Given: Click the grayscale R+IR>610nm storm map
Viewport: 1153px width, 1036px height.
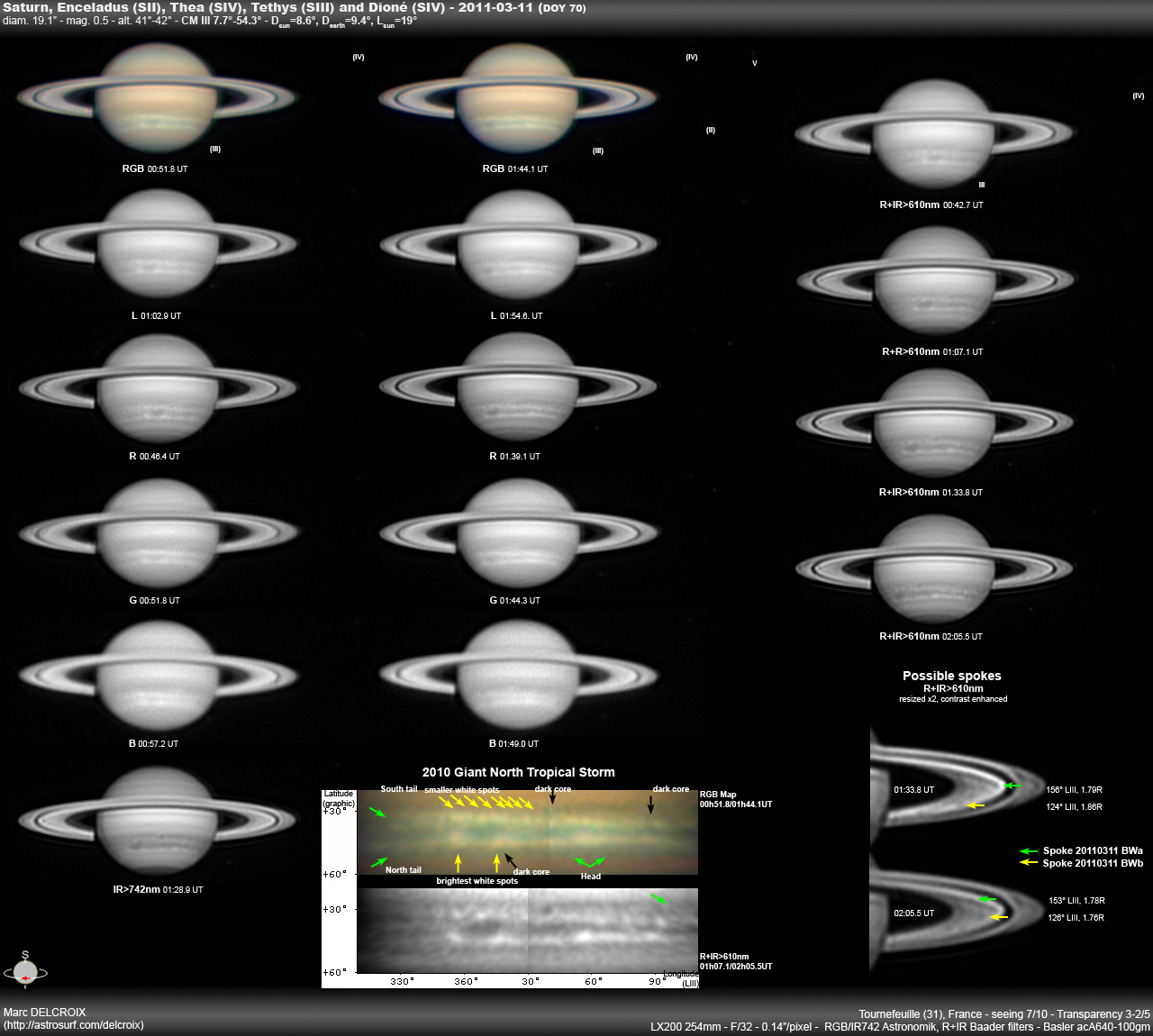Looking at the screenshot, I should coord(528,931).
